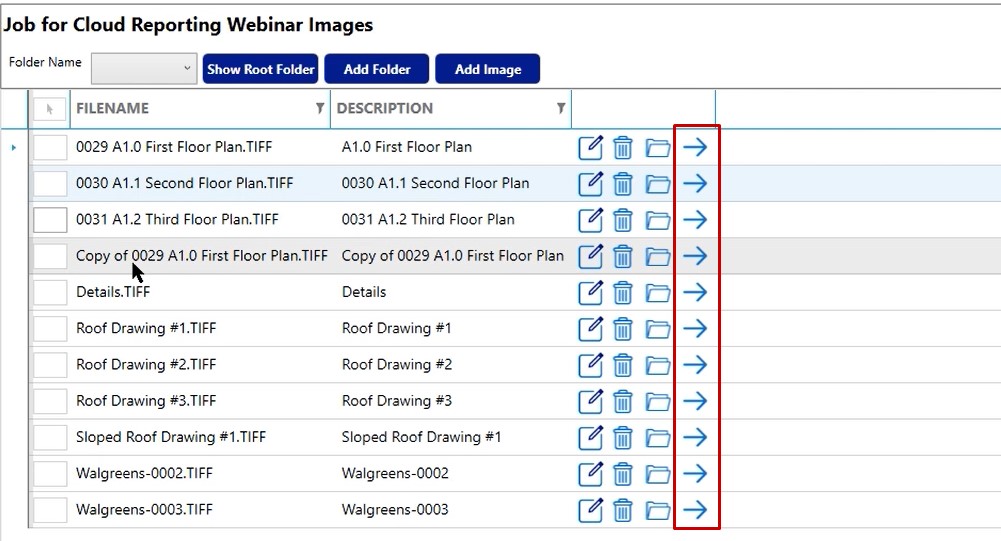Move Roof Drawing #3 using its folder icon
This screenshot has width=1001, height=541.
point(657,401)
